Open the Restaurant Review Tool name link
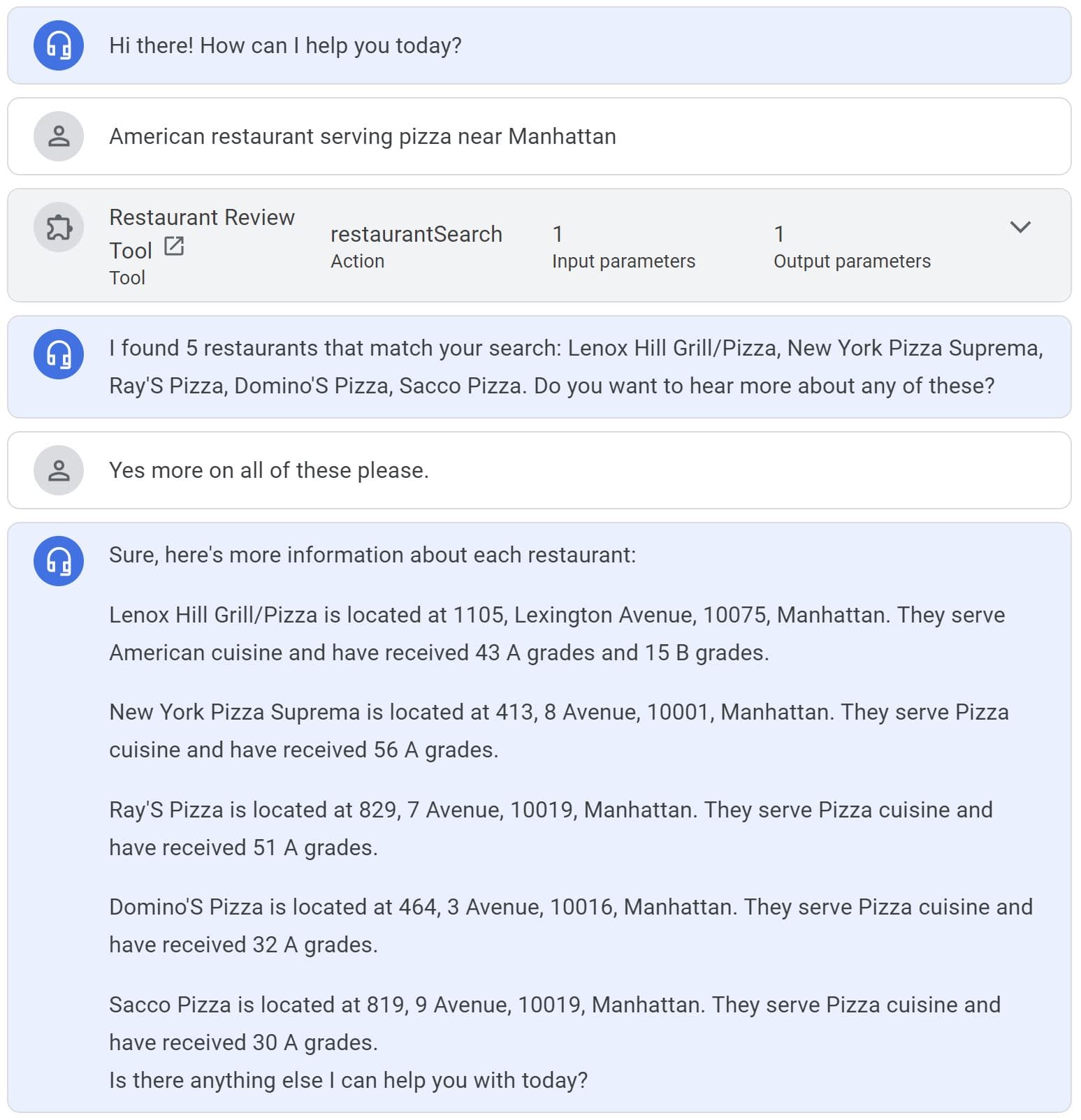Image resolution: width=1081 pixels, height=1120 pixels. click(x=201, y=218)
